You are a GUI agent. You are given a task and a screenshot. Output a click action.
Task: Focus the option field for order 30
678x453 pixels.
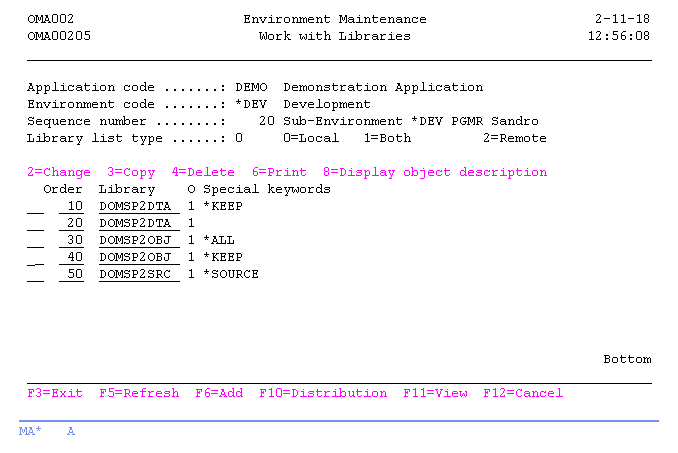pyautogui.click(x=35, y=241)
